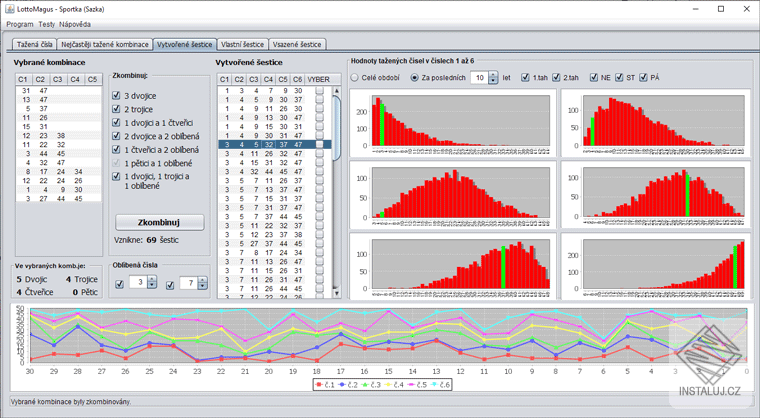Select combination row 8 17 24 34

[x=59, y=172]
